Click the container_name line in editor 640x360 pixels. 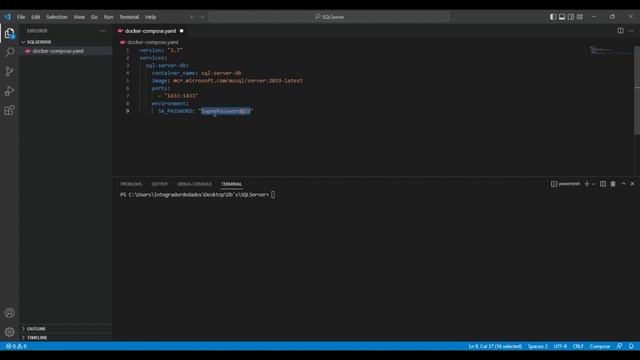pyautogui.click(x=196, y=73)
